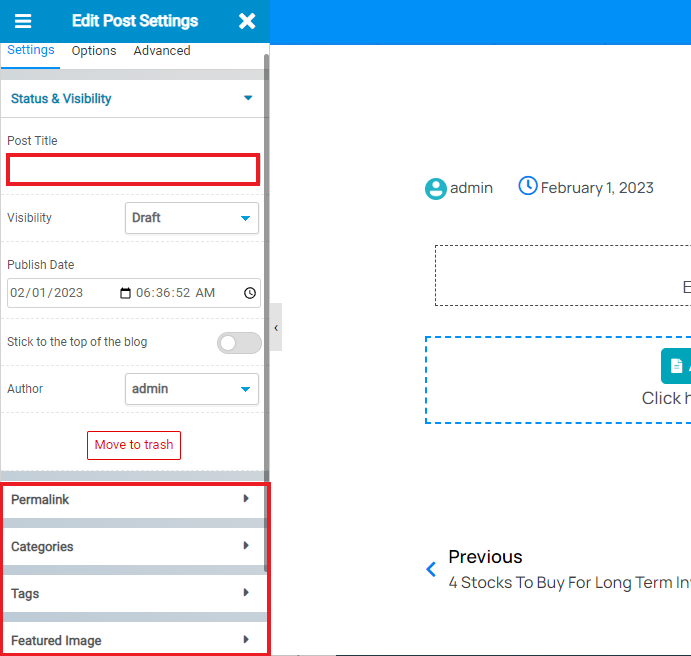The image size is (691, 656).
Task: Click the Move to trash button
Action: click(134, 445)
